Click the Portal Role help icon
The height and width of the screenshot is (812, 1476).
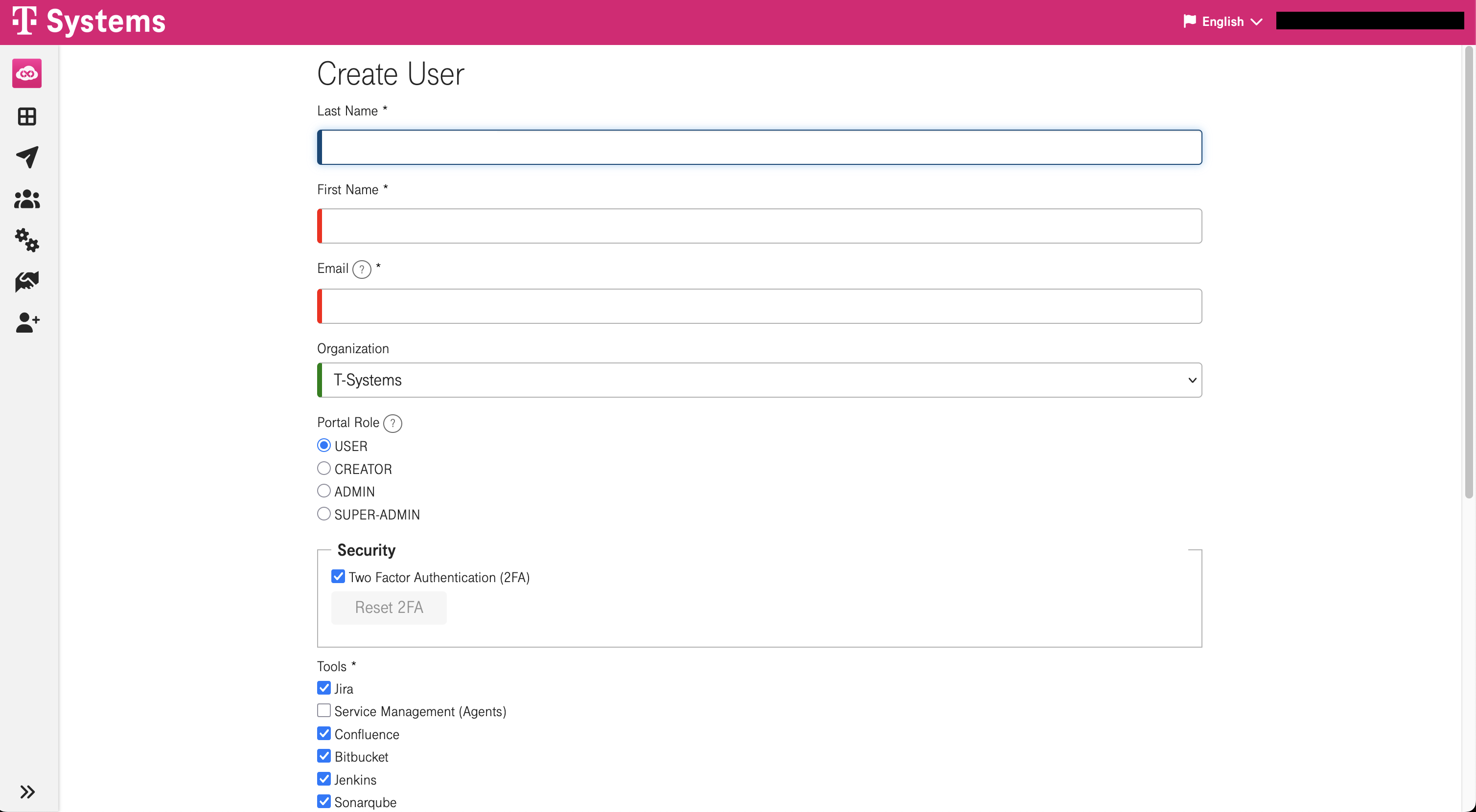(392, 423)
